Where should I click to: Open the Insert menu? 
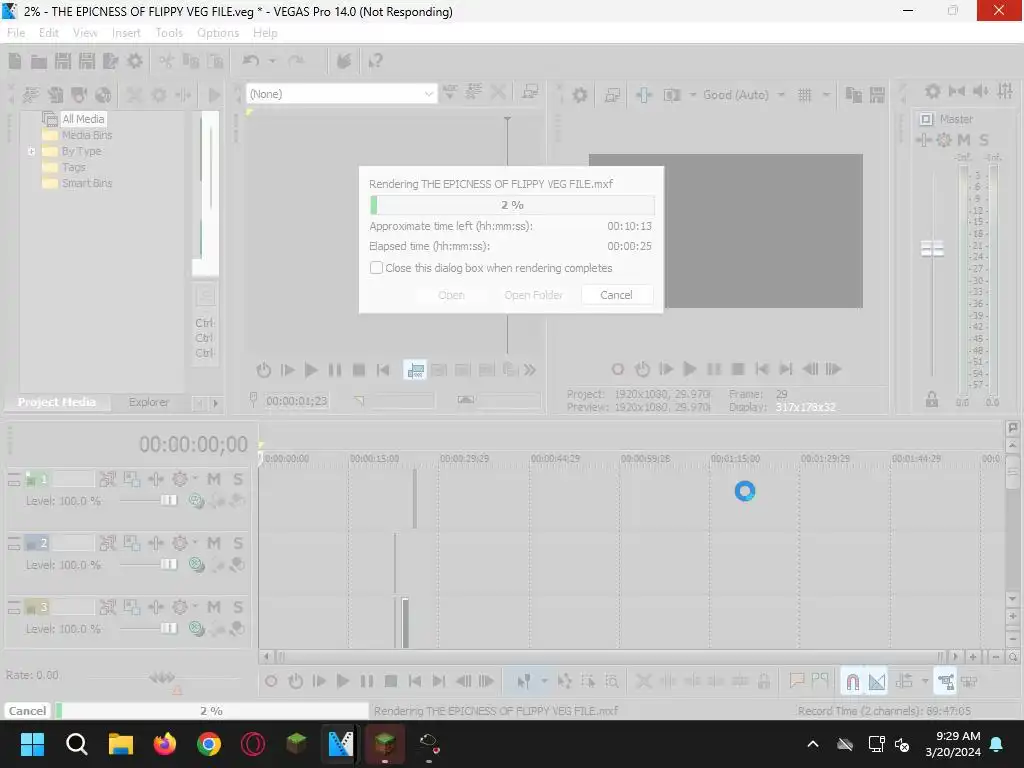tap(126, 33)
